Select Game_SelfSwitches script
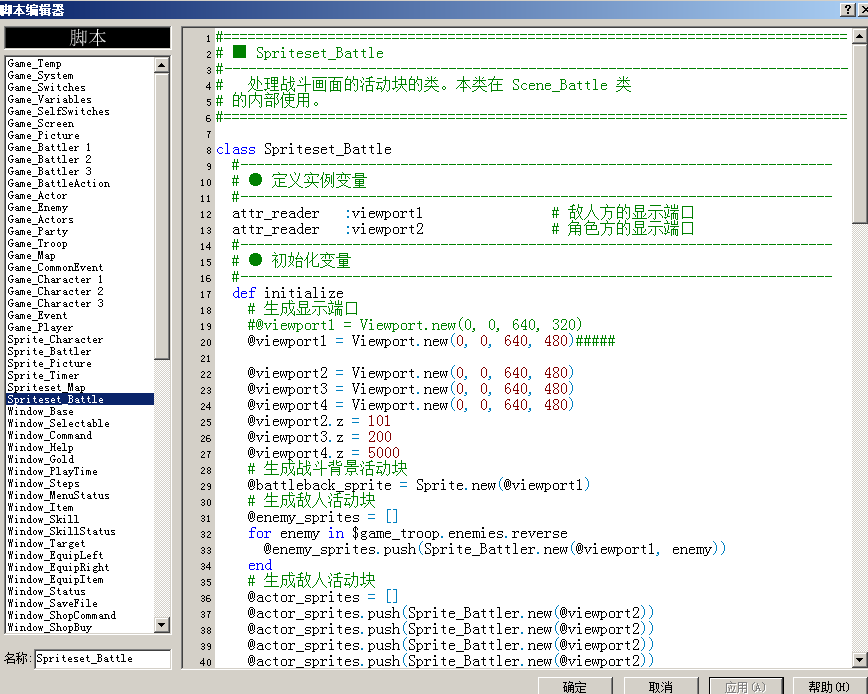 pos(80,112)
